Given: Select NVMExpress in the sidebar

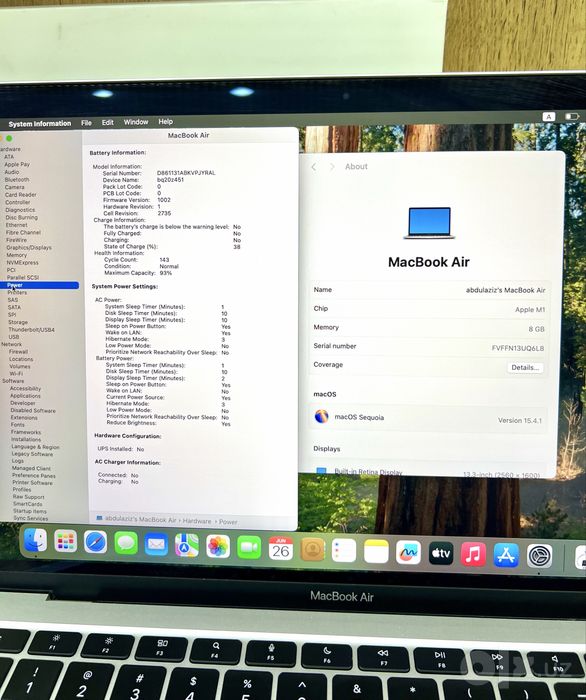Looking at the screenshot, I should pyautogui.click(x=22, y=262).
